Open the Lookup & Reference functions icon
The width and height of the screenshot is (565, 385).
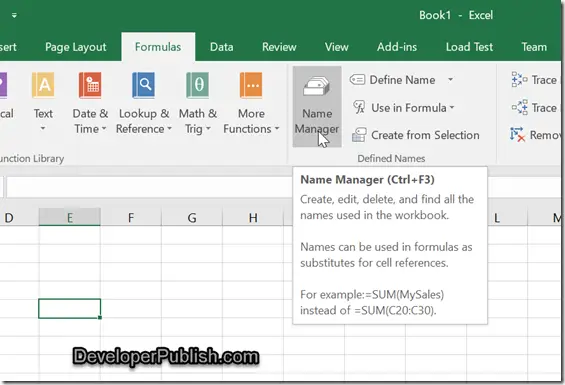[143, 85]
